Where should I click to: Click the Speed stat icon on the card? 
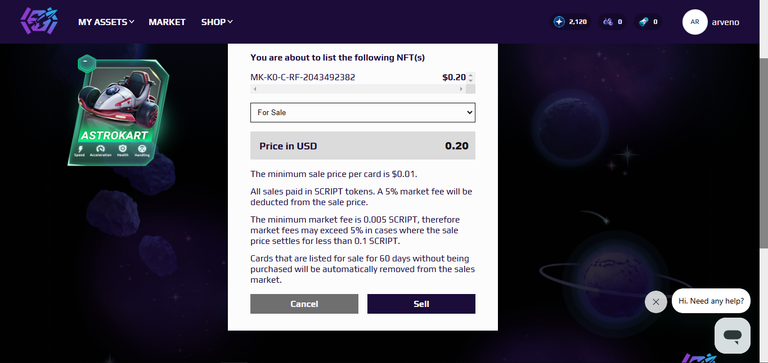[x=79, y=148]
